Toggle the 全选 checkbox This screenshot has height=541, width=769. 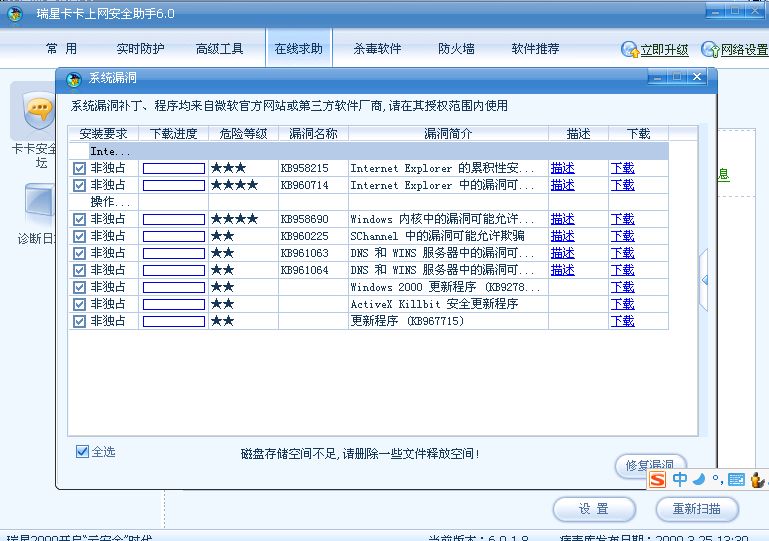tap(82, 451)
